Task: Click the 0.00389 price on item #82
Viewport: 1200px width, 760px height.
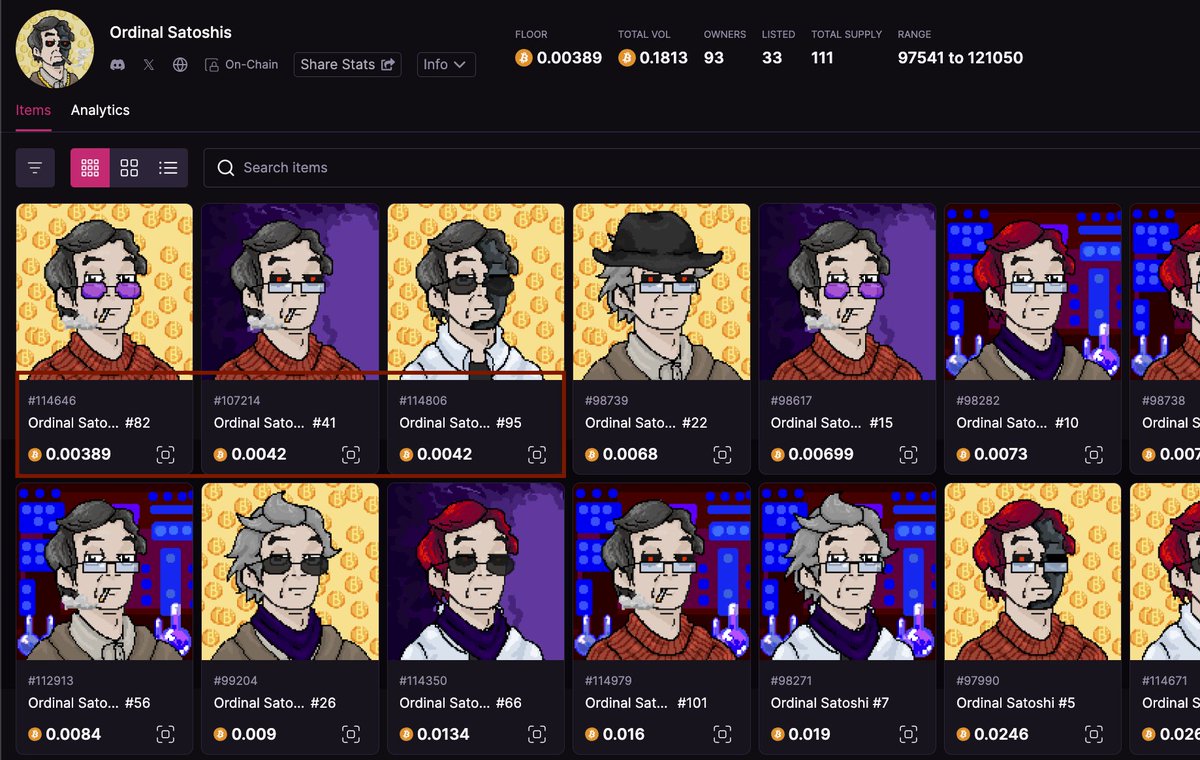Action: click(x=78, y=455)
